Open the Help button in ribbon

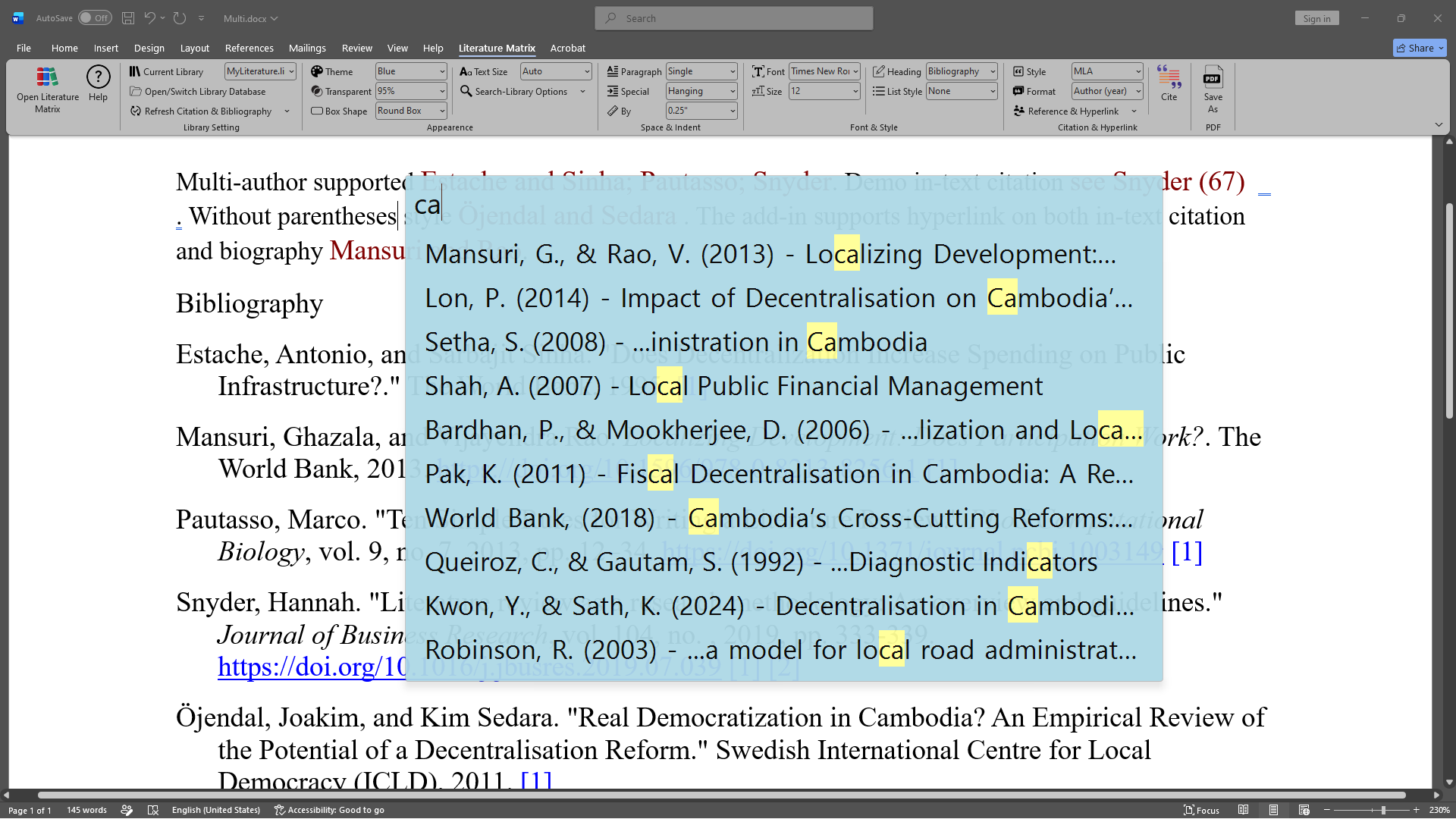click(98, 83)
